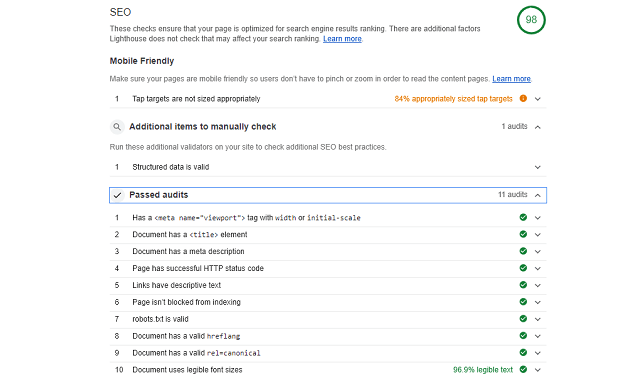Screen dimensions: 640x374
Task: Expand the valid rel=canonical audit chevron
Action: [538, 353]
